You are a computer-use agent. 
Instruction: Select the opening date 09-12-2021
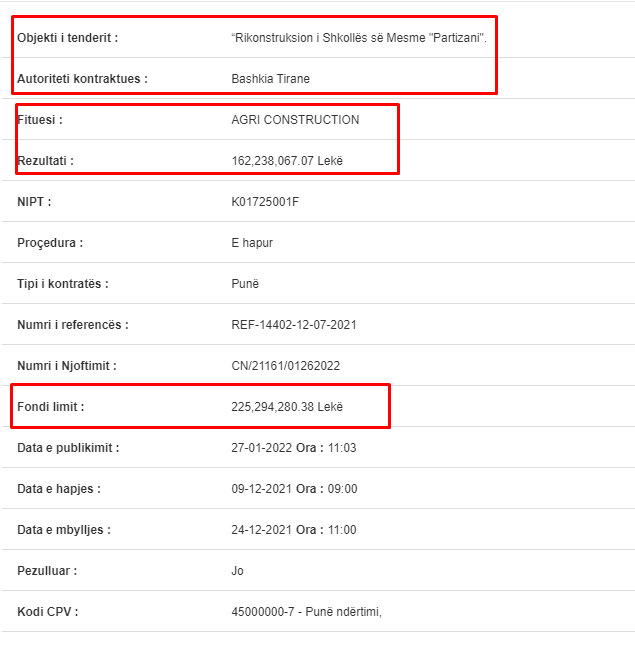click(262, 489)
